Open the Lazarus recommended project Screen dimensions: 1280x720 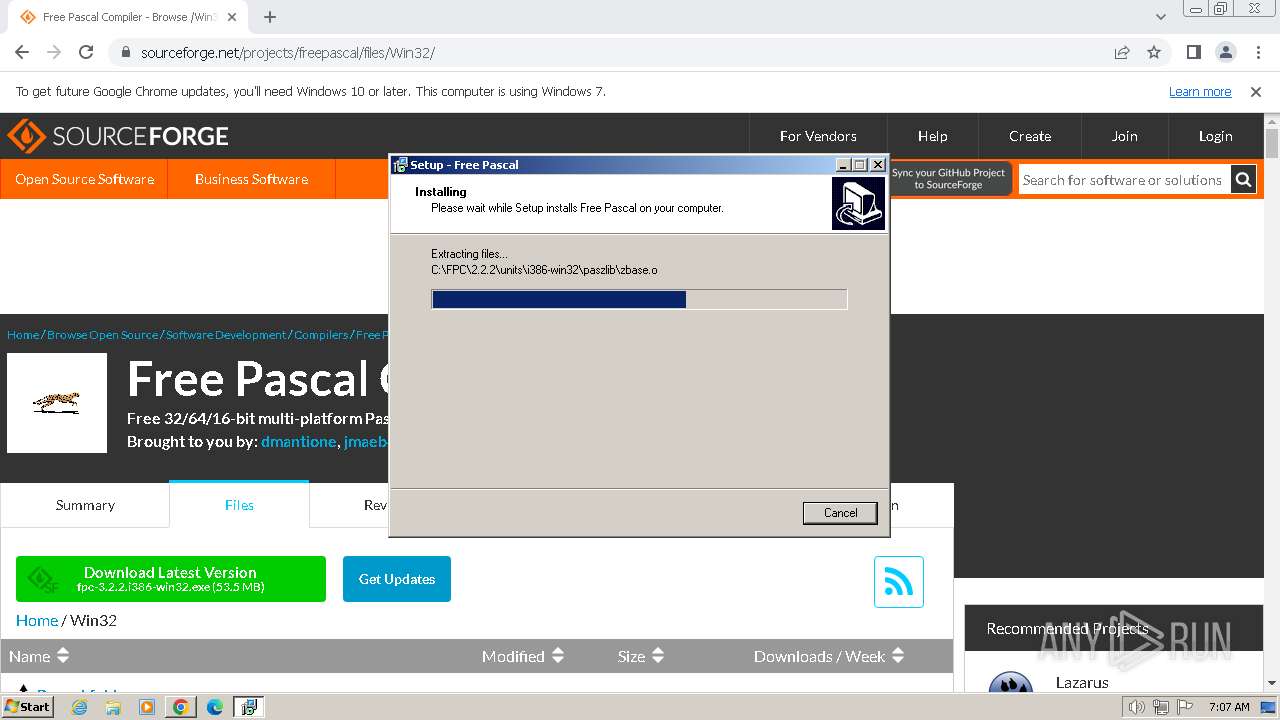(x=1082, y=682)
